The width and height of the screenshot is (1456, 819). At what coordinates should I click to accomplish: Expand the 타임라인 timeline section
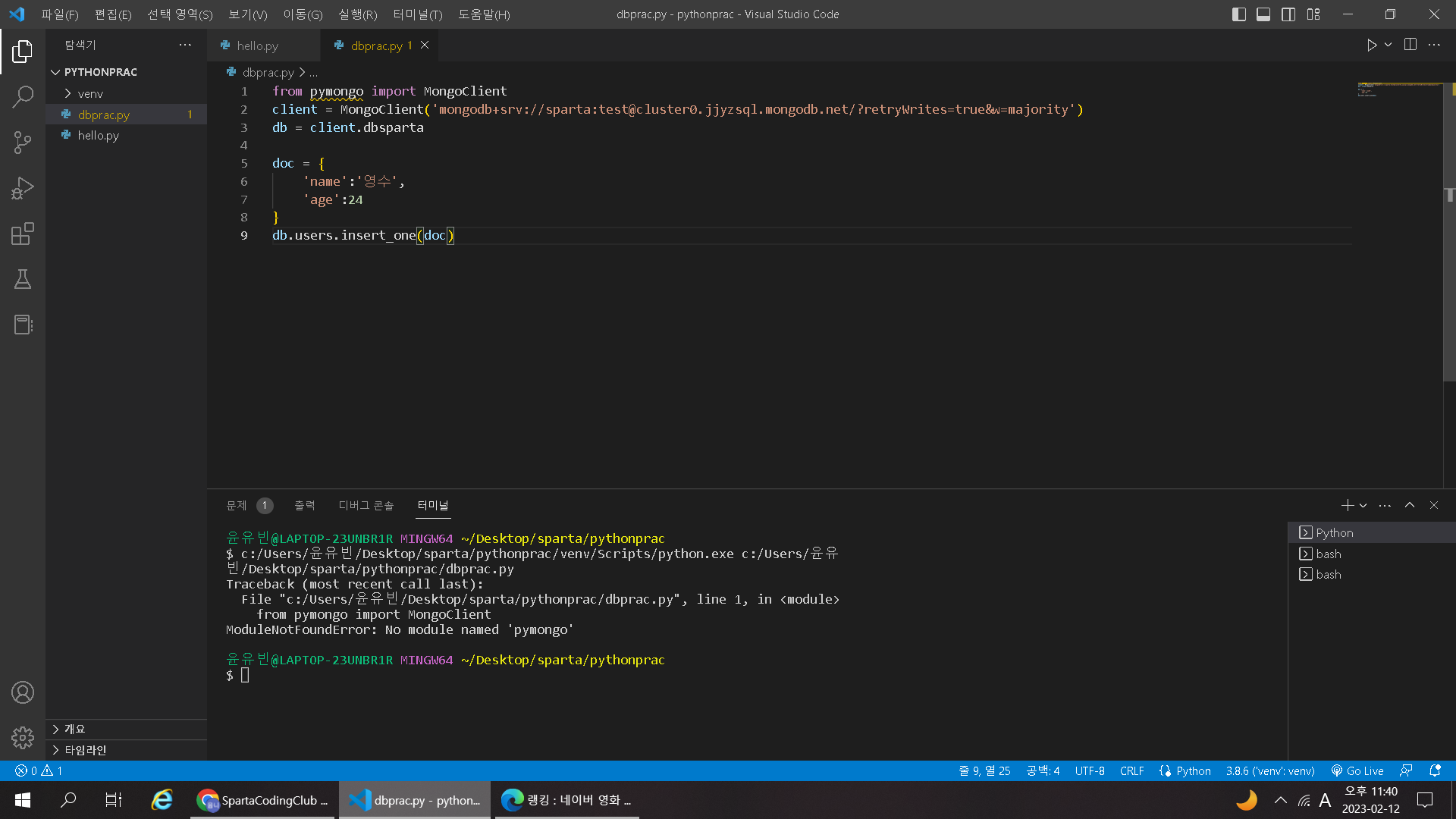point(85,751)
